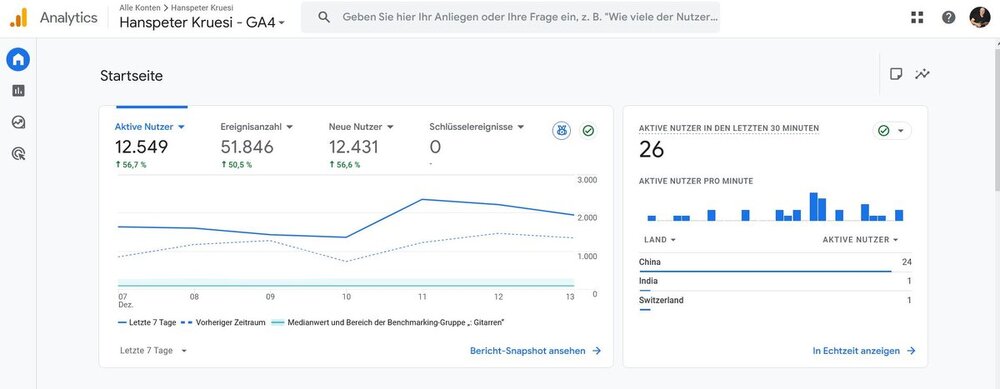Open the user account avatar
1000x389 pixels.
coord(980,17)
